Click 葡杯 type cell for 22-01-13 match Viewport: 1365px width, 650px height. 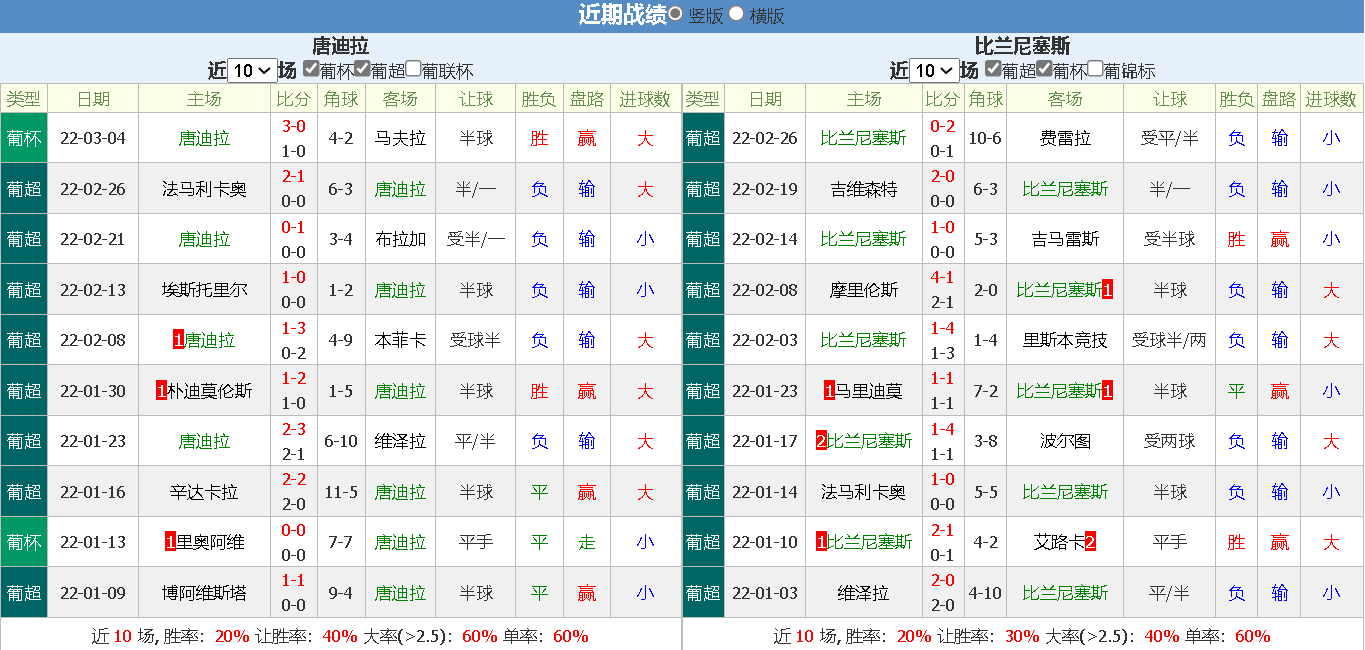tap(24, 542)
